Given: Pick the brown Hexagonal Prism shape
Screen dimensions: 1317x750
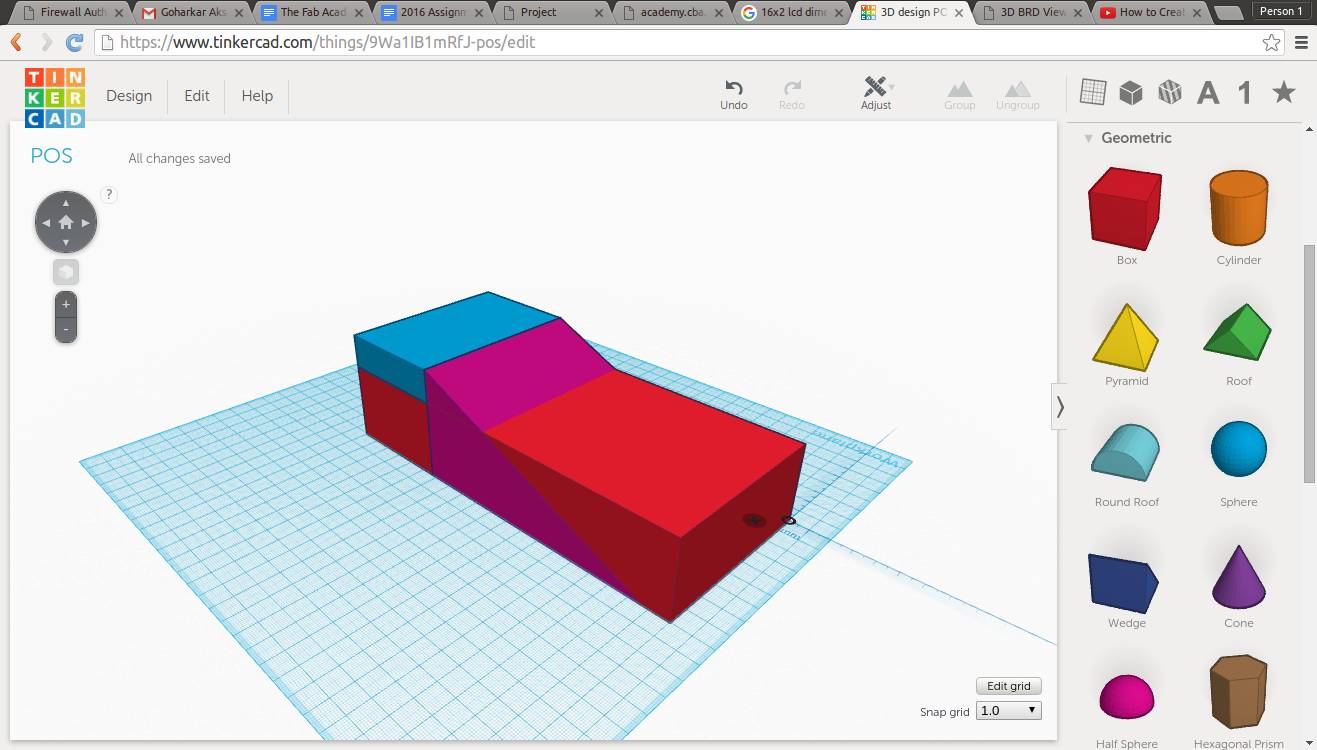Looking at the screenshot, I should point(1238,692).
